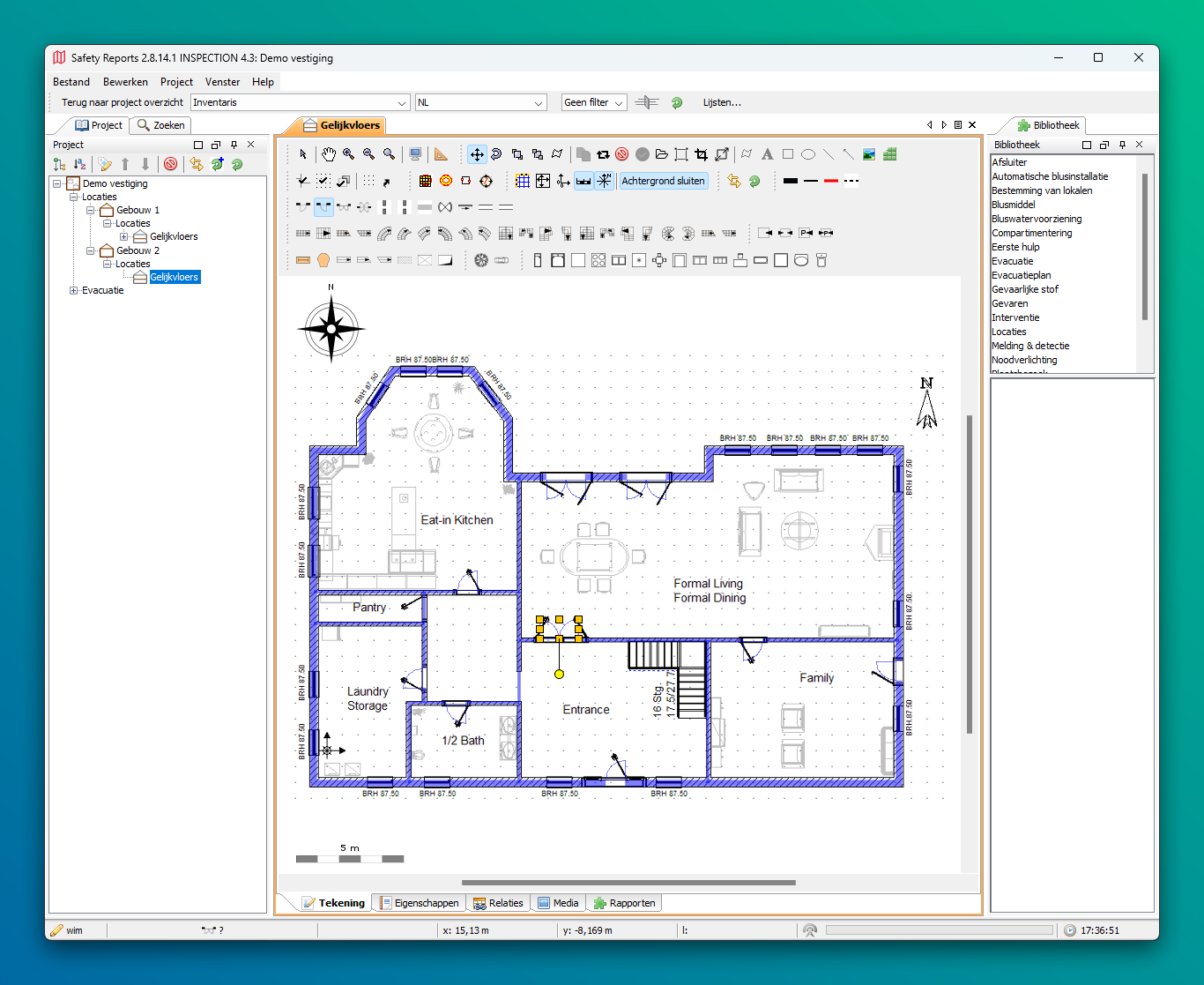This screenshot has width=1204, height=985.
Task: Click the toilet fixture symbol icon
Action: coord(821,260)
